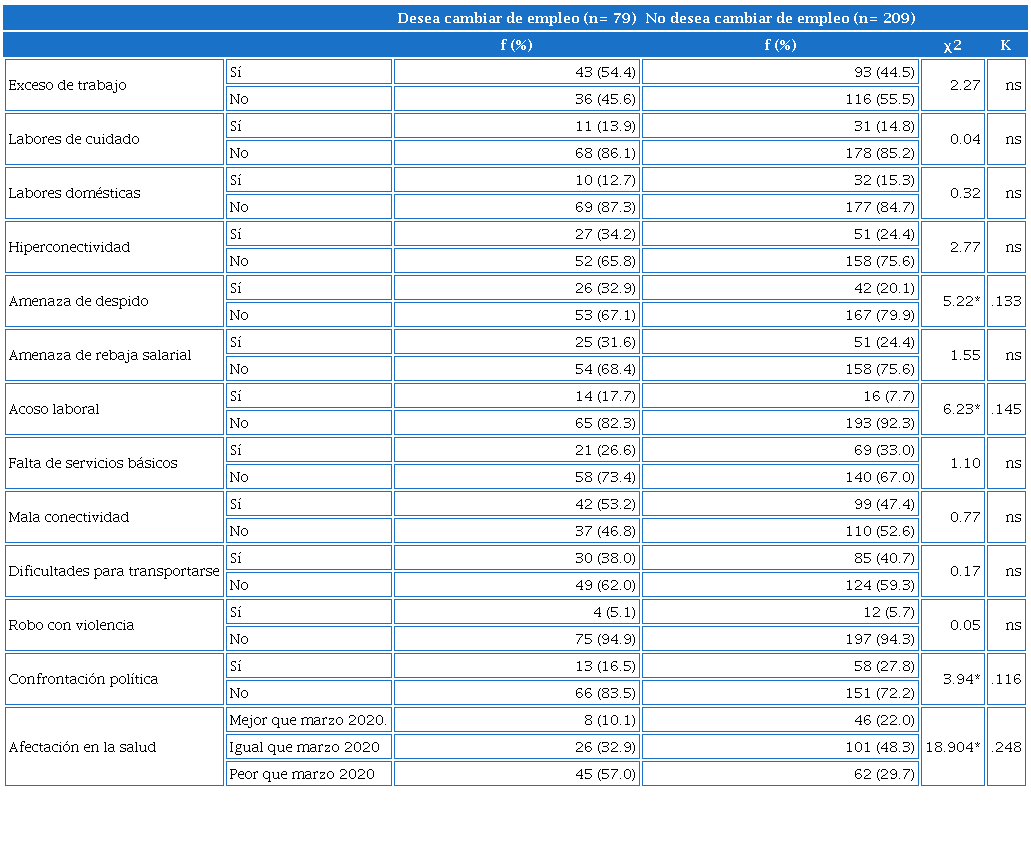
Task: Click the 'Desea cambiar de empleo (n= 79)' header
Action: [516, 18]
